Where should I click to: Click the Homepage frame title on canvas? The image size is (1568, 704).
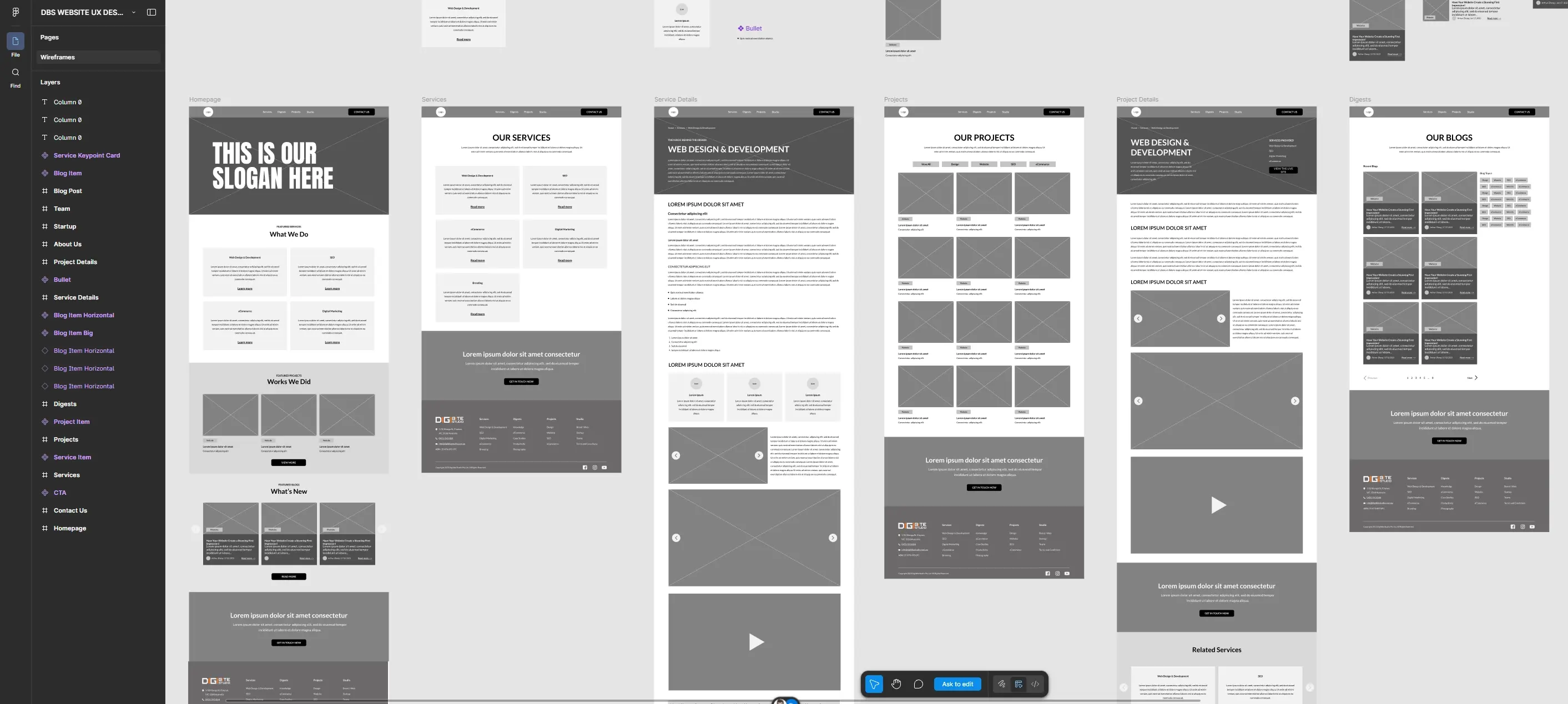pyautogui.click(x=204, y=99)
